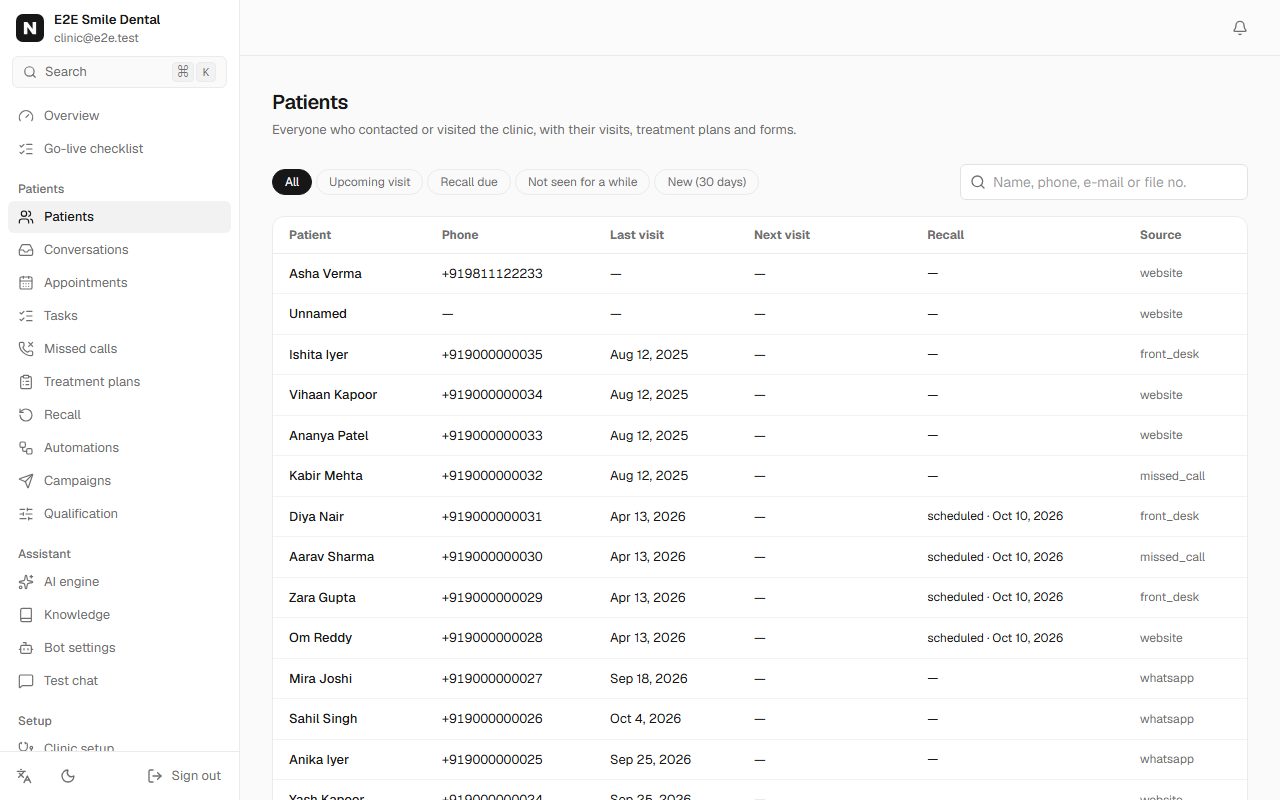Image resolution: width=1280 pixels, height=800 pixels.
Task: Click magnifier icon in sidebar Search
Action: coord(30,72)
